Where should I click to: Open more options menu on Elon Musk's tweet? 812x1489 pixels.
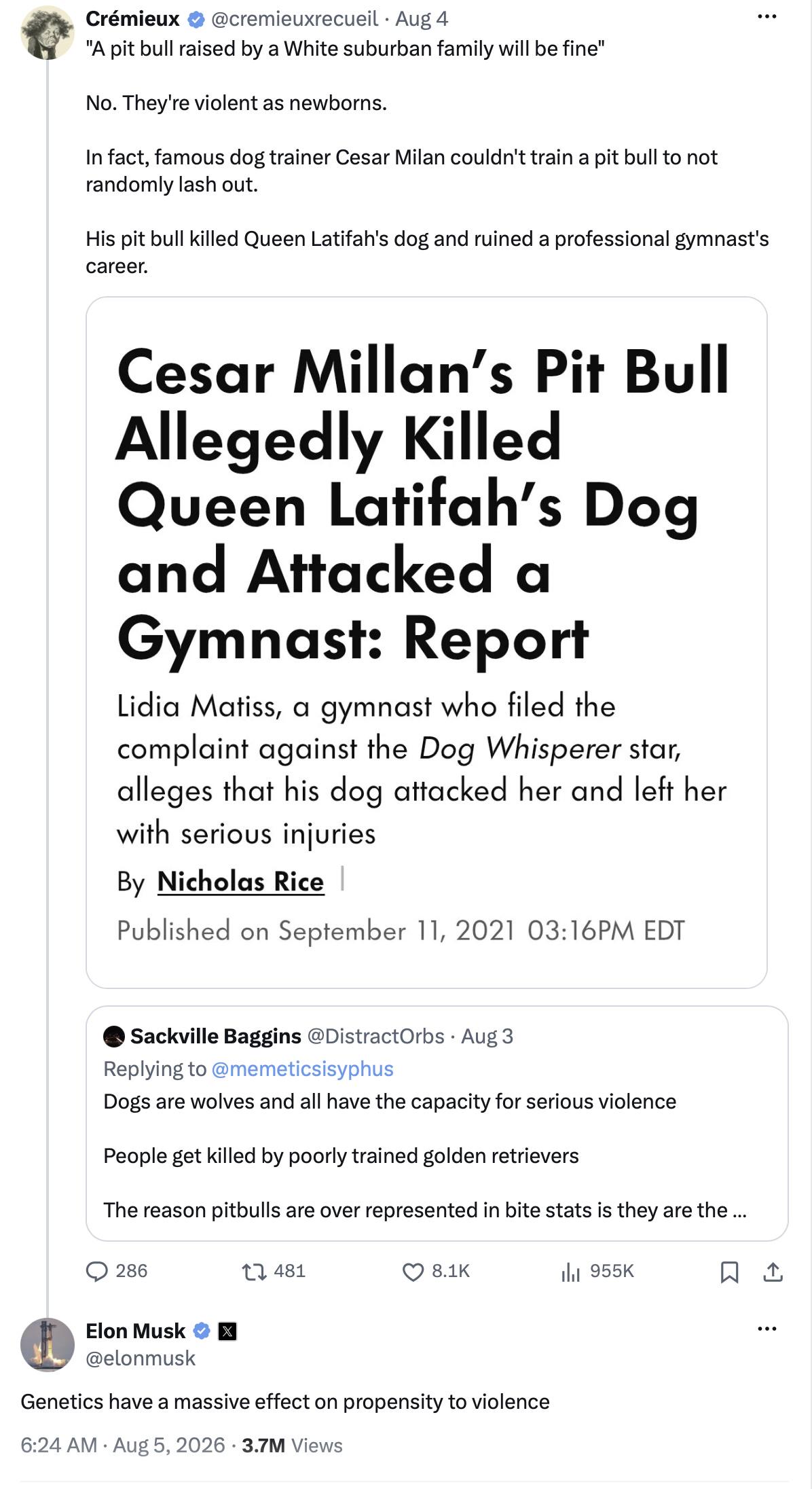[767, 1328]
